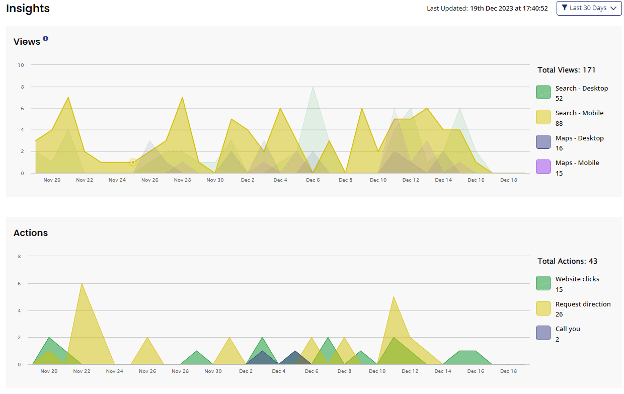Image resolution: width=624 pixels, height=394 pixels.
Task: Click the info icon beside Views
Action: pos(45,39)
